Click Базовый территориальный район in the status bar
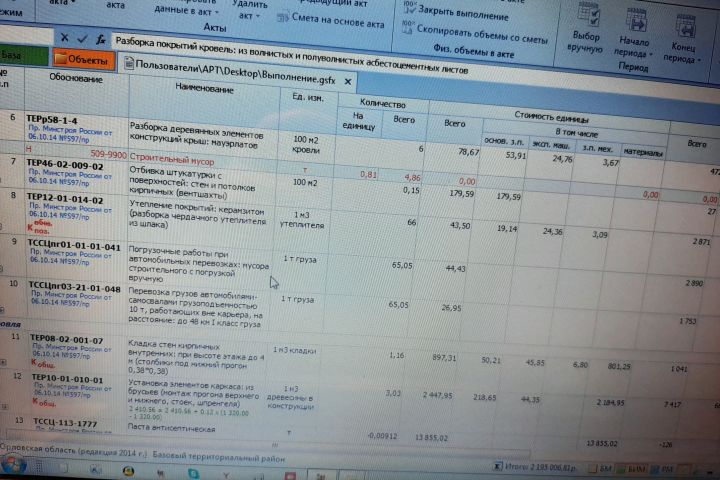 click(x=219, y=457)
